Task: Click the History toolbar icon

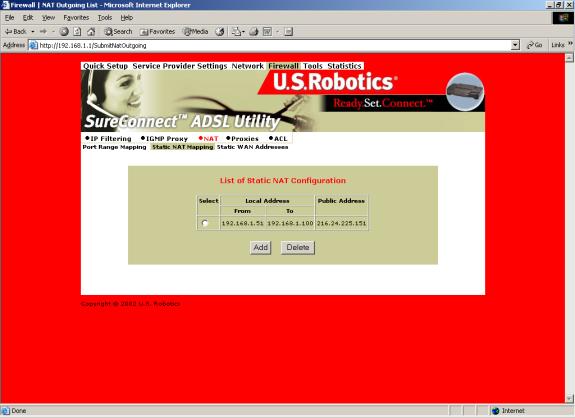Action: coord(220,32)
